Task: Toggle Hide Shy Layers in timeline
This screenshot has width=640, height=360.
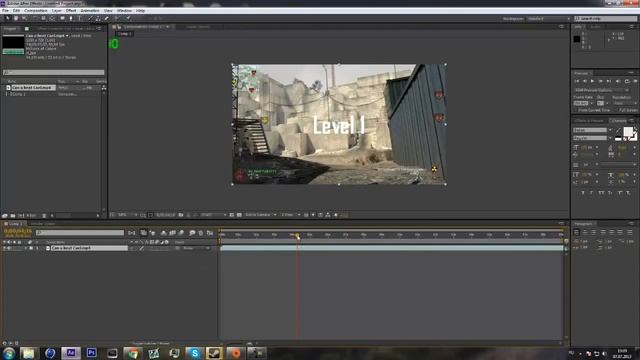Action: click(164, 233)
